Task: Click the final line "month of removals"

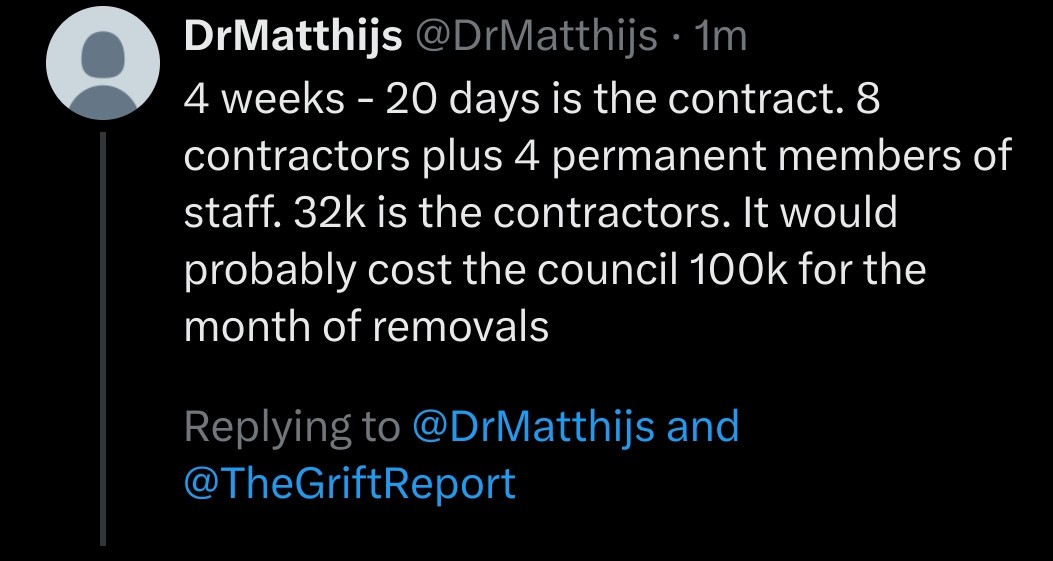Action: pyautogui.click(x=366, y=327)
